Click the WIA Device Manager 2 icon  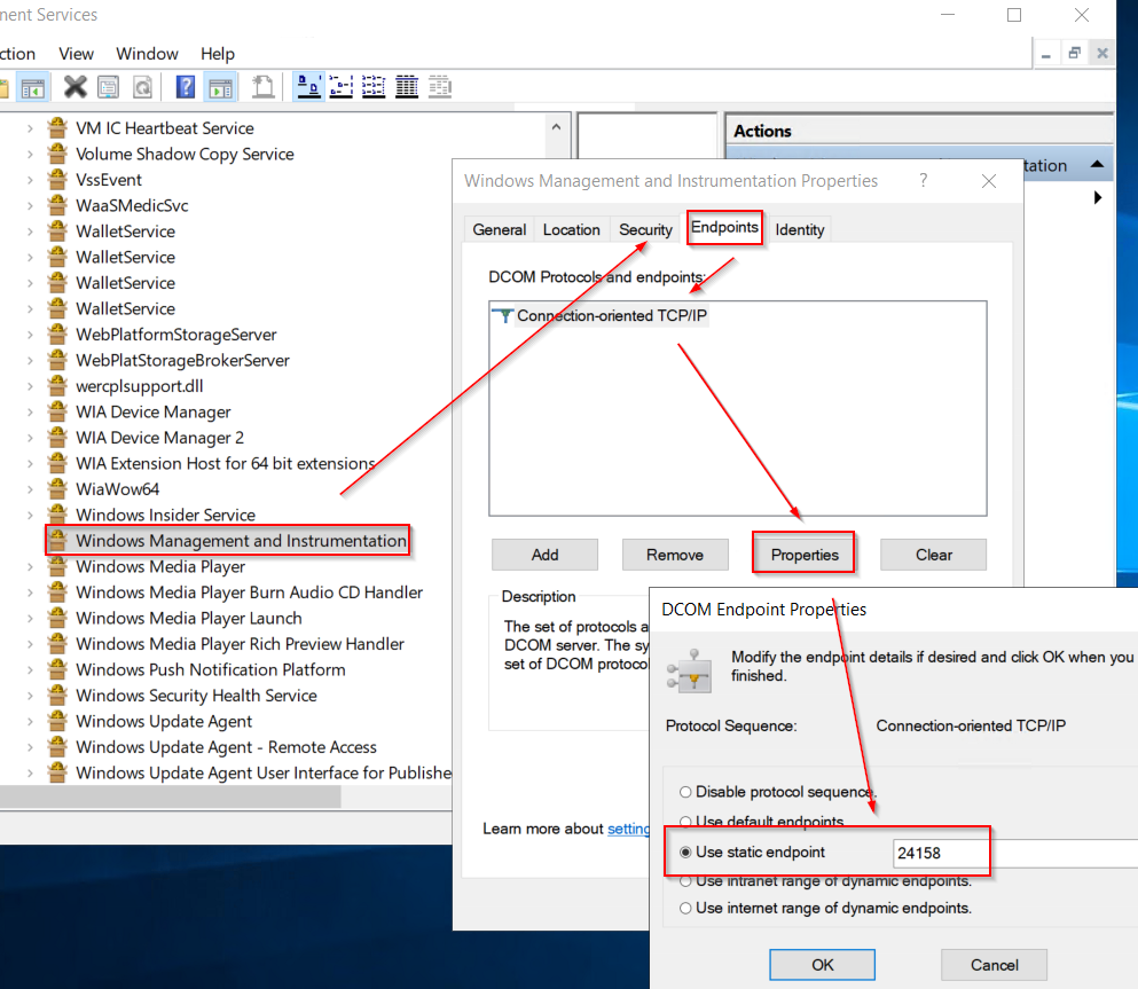click(x=57, y=437)
